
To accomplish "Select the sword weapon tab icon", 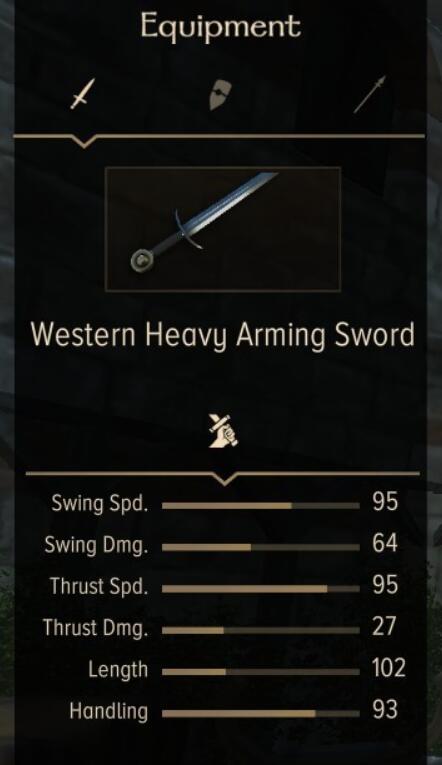I will 82,94.
